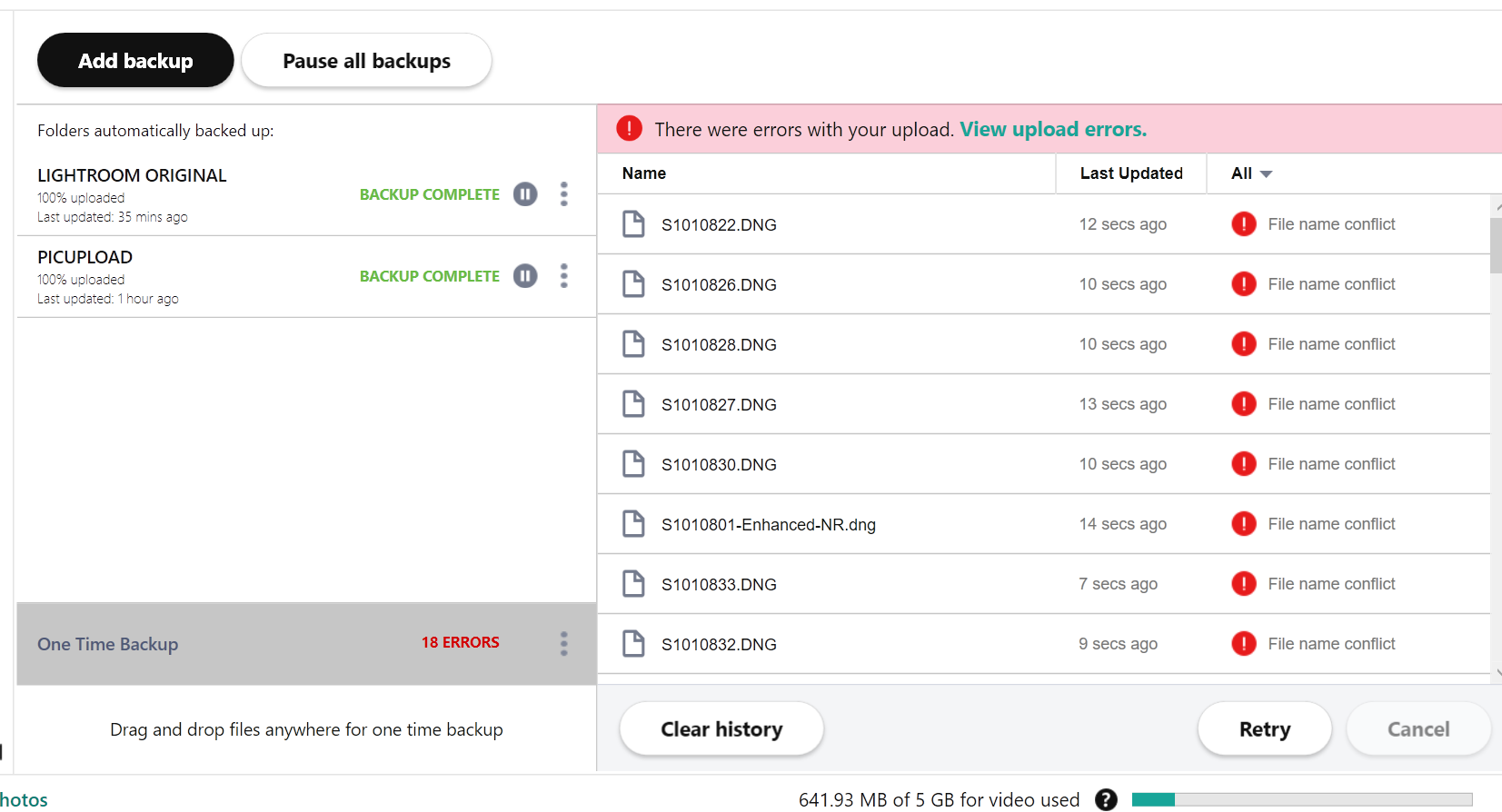Screen dimensions: 1502x812
Task: Click error icon on S1010833.DNG row
Action: point(1243,584)
